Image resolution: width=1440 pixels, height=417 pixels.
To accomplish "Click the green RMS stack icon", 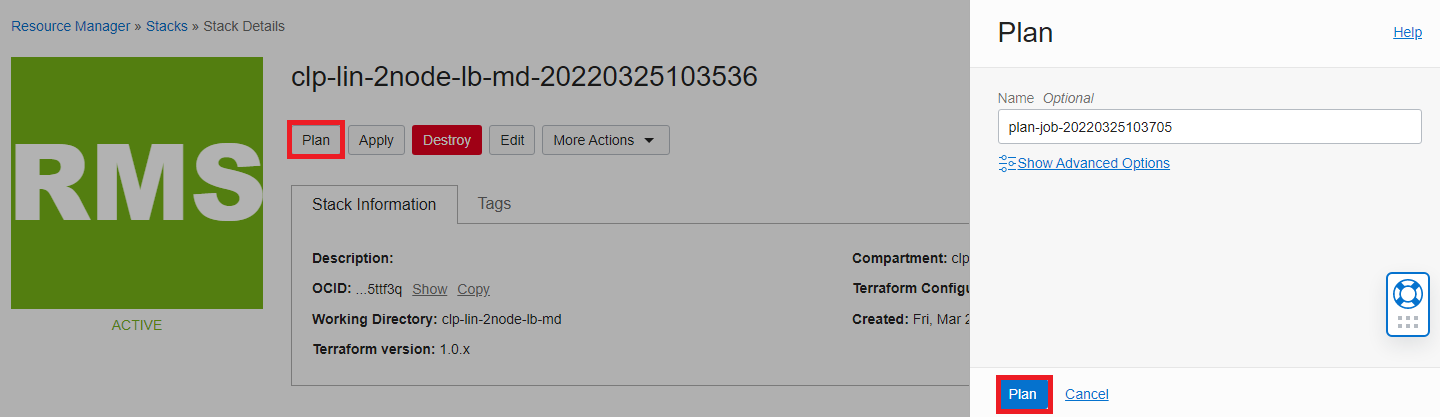I will coord(137,183).
